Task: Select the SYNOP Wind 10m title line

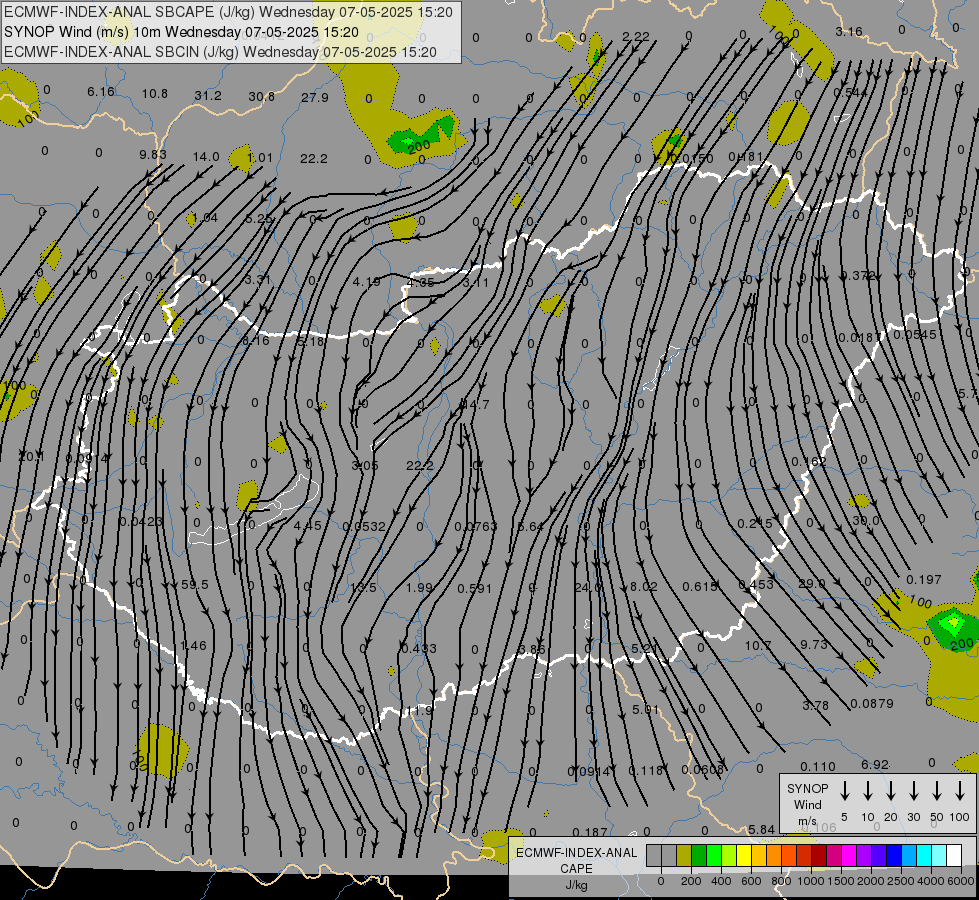Action: pos(181,32)
